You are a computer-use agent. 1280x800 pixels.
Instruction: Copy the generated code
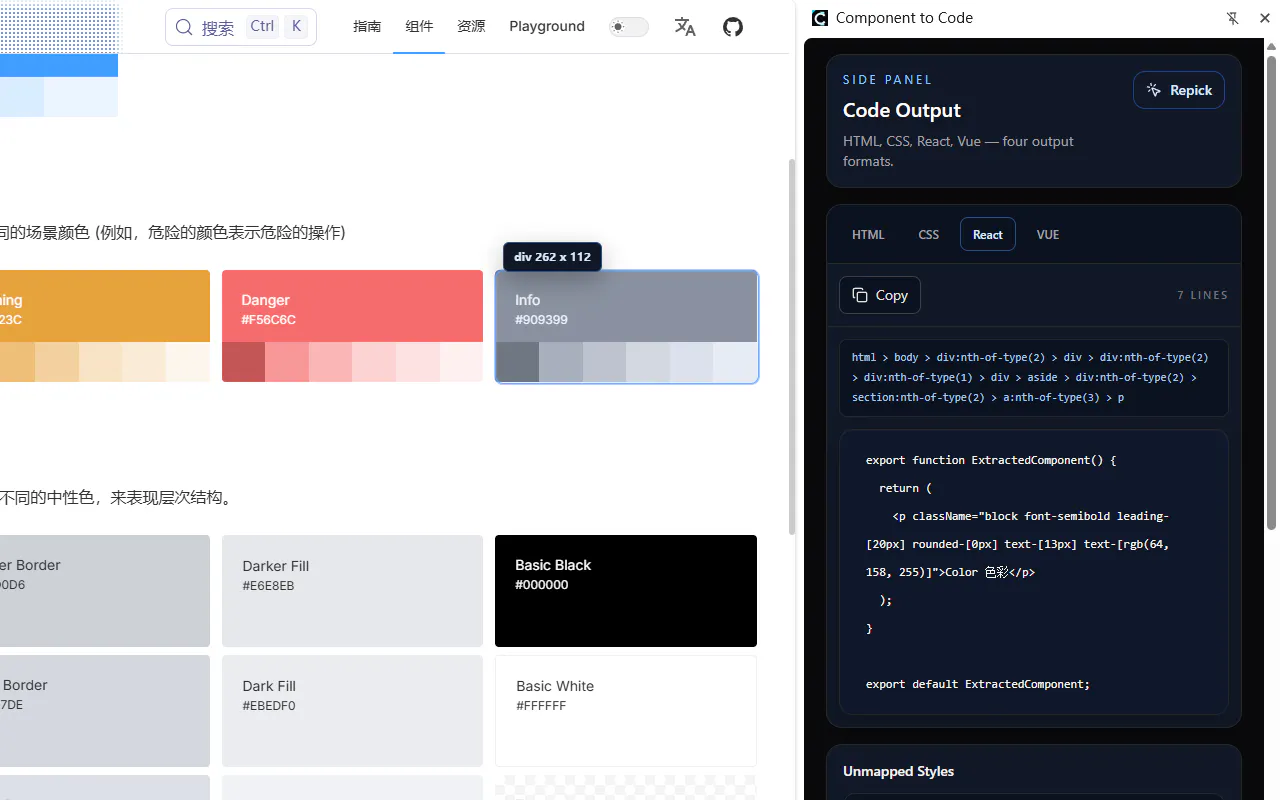pyautogui.click(x=880, y=295)
